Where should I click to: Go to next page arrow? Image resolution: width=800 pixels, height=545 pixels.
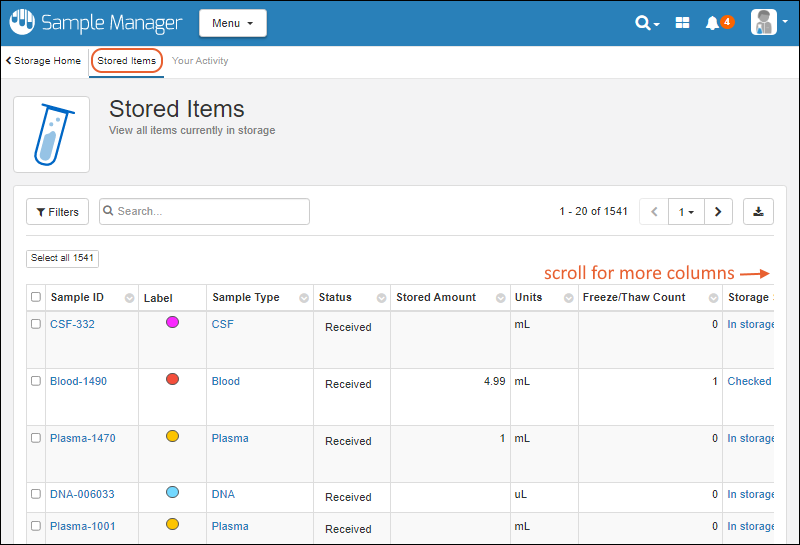(718, 211)
